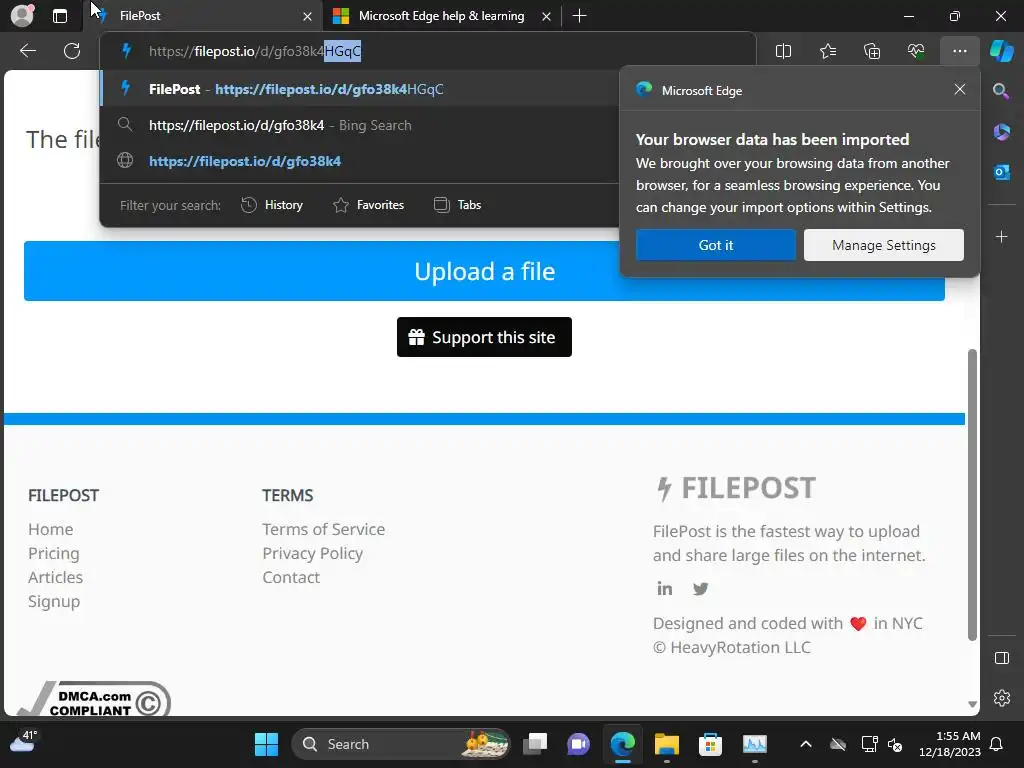Close the Microsoft Edge import popup
The image size is (1024, 768).
click(959, 89)
